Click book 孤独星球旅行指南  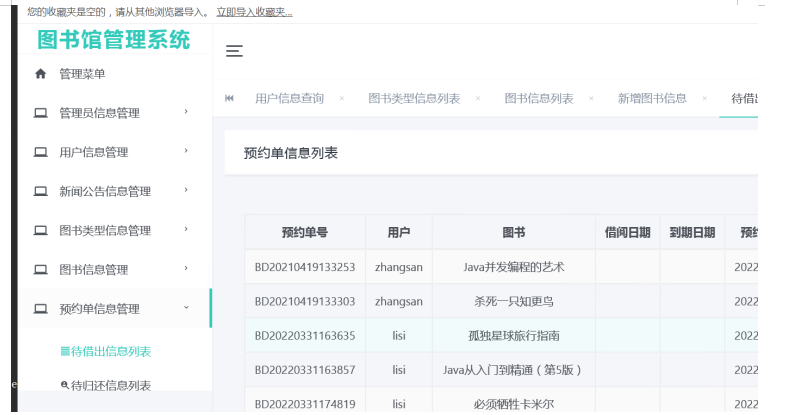coord(514,336)
